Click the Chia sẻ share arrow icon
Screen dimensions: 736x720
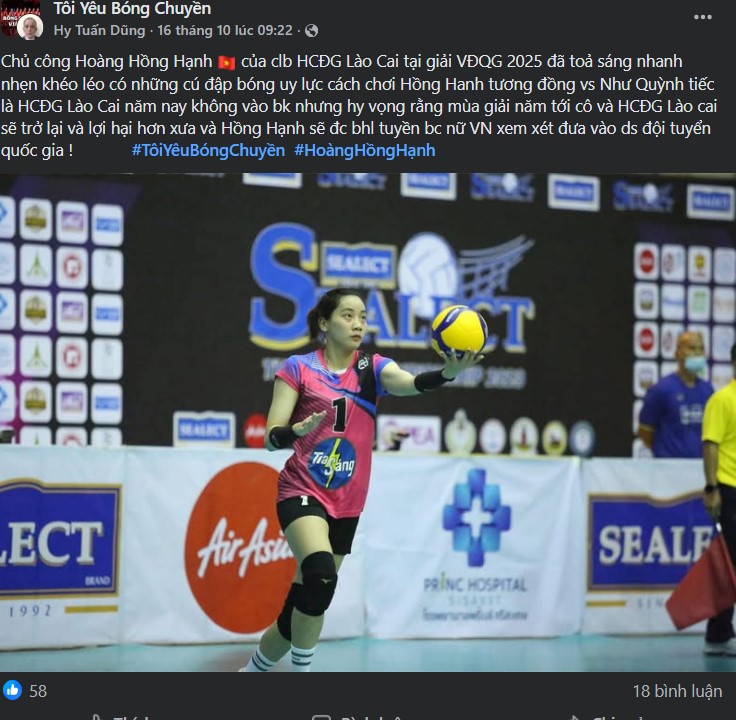coord(573,718)
